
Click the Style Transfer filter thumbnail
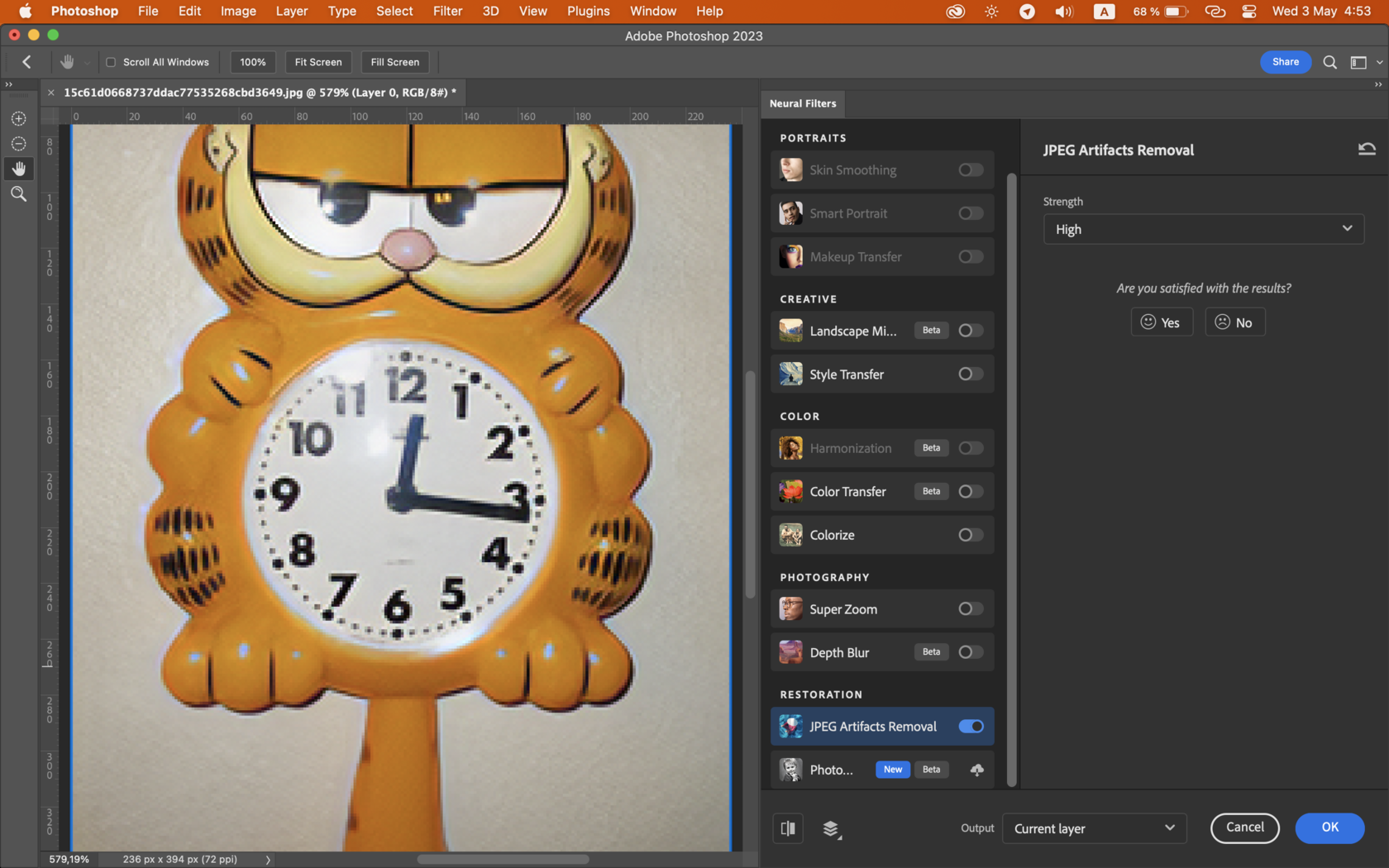pos(790,374)
